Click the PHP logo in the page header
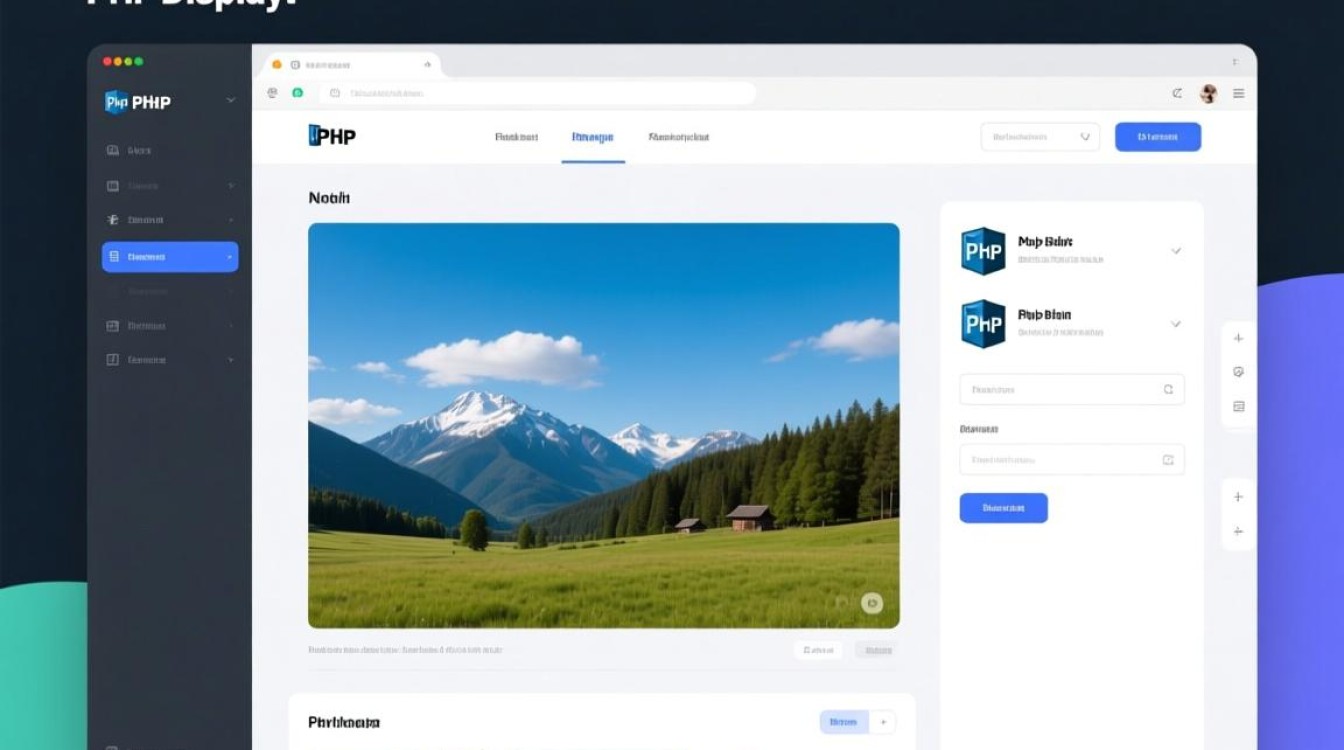 (332, 136)
